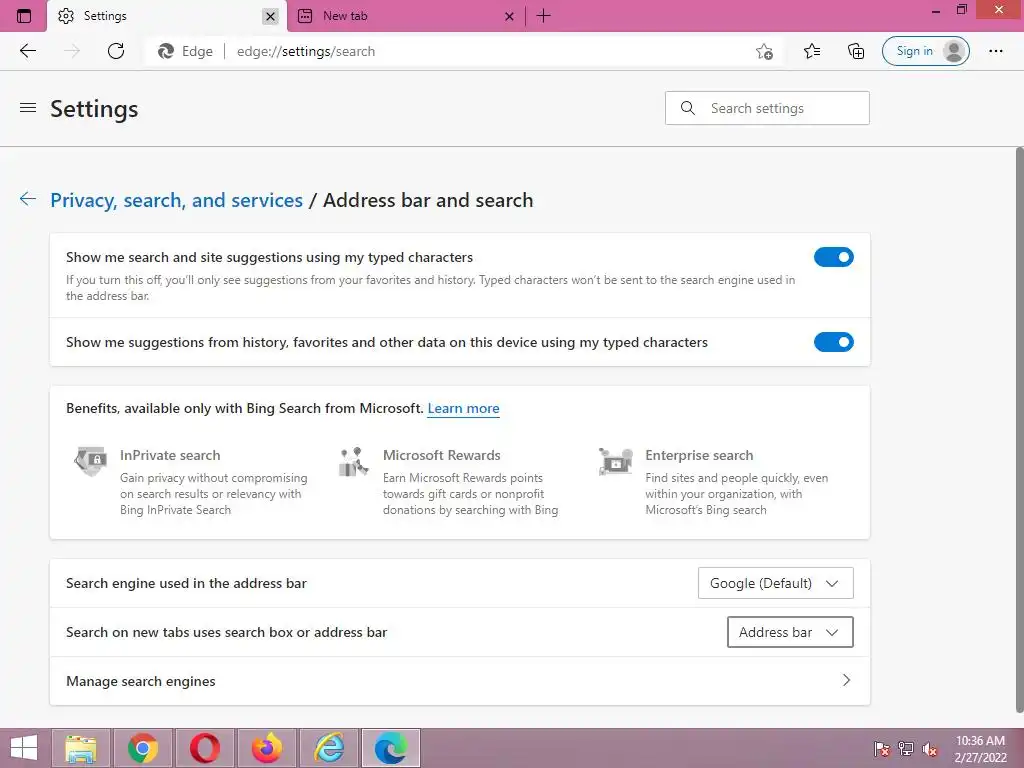This screenshot has height=768, width=1024.
Task: Click the Microsoft Rewards heading
Action: click(x=441, y=456)
